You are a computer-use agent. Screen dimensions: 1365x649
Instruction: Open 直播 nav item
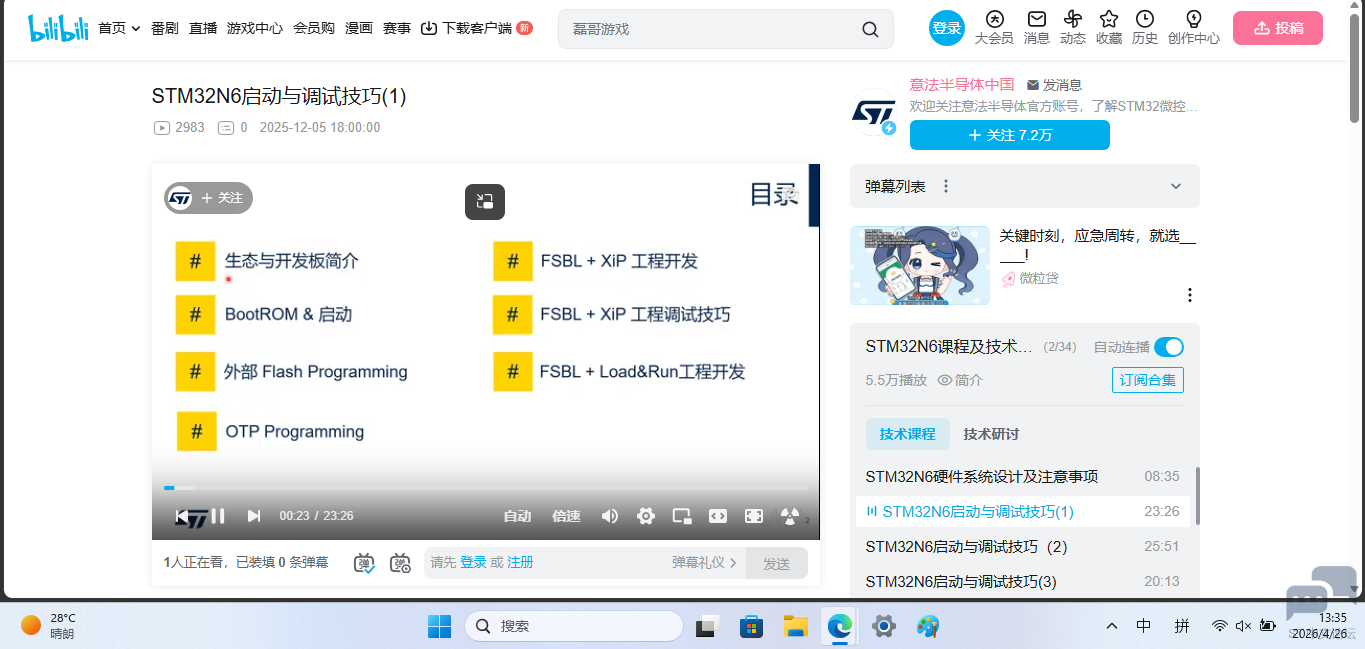pyautogui.click(x=203, y=28)
